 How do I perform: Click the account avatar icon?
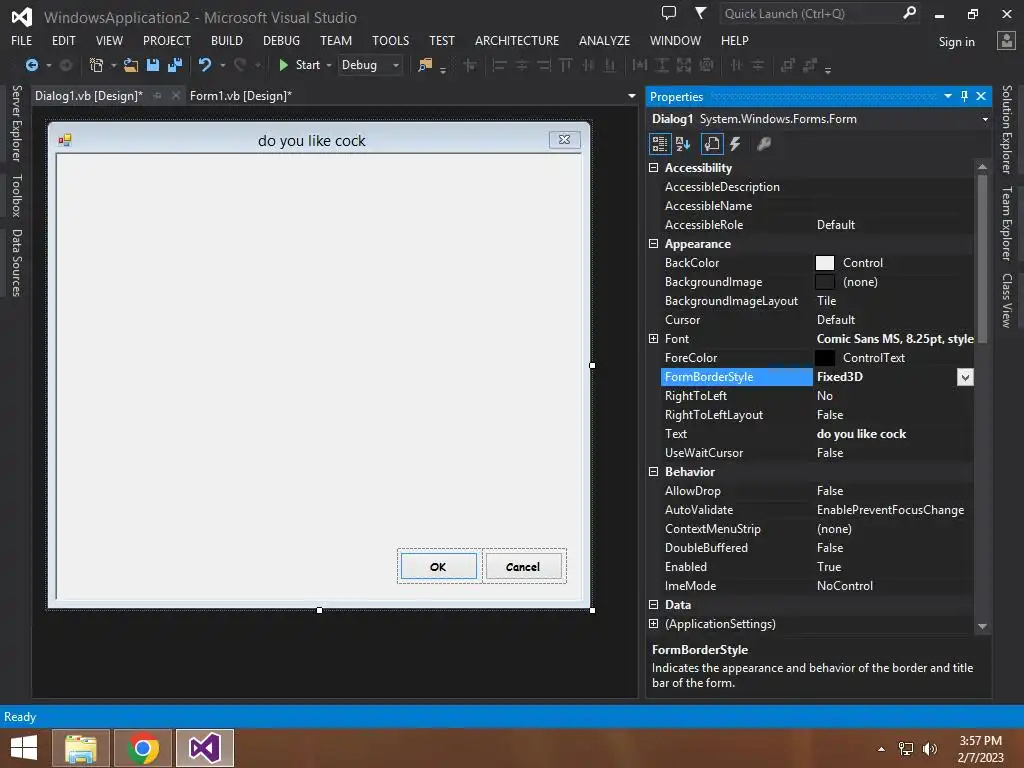[1006, 41]
